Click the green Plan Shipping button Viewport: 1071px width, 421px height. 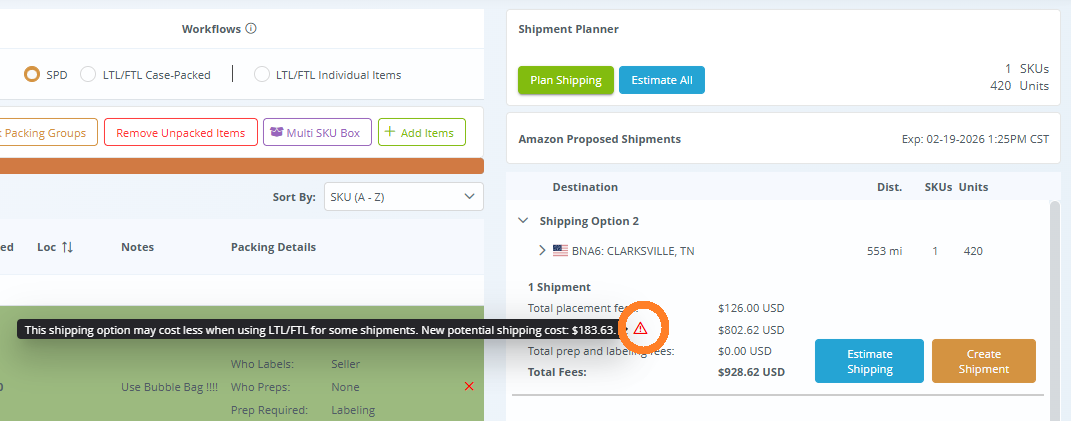coord(565,81)
